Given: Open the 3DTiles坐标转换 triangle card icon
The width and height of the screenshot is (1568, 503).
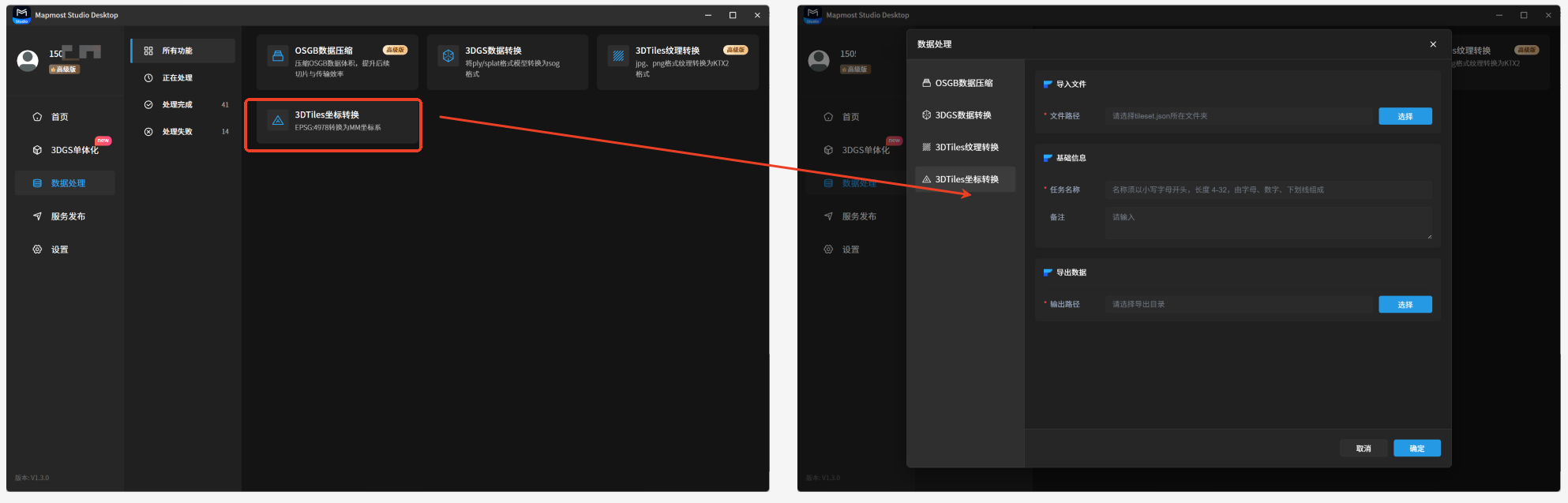Looking at the screenshot, I should point(278,121).
